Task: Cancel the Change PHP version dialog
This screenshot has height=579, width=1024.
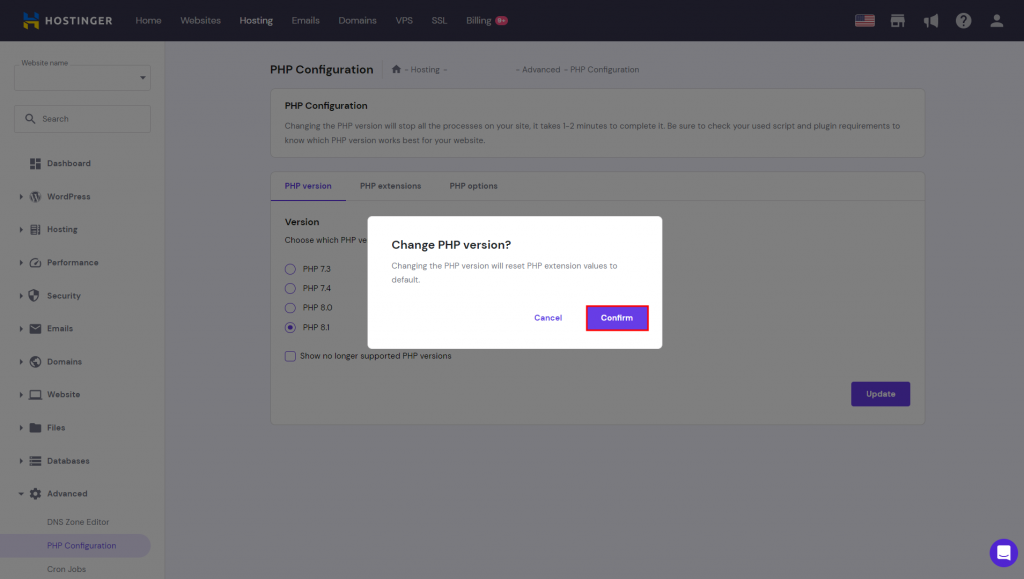Action: (x=548, y=317)
